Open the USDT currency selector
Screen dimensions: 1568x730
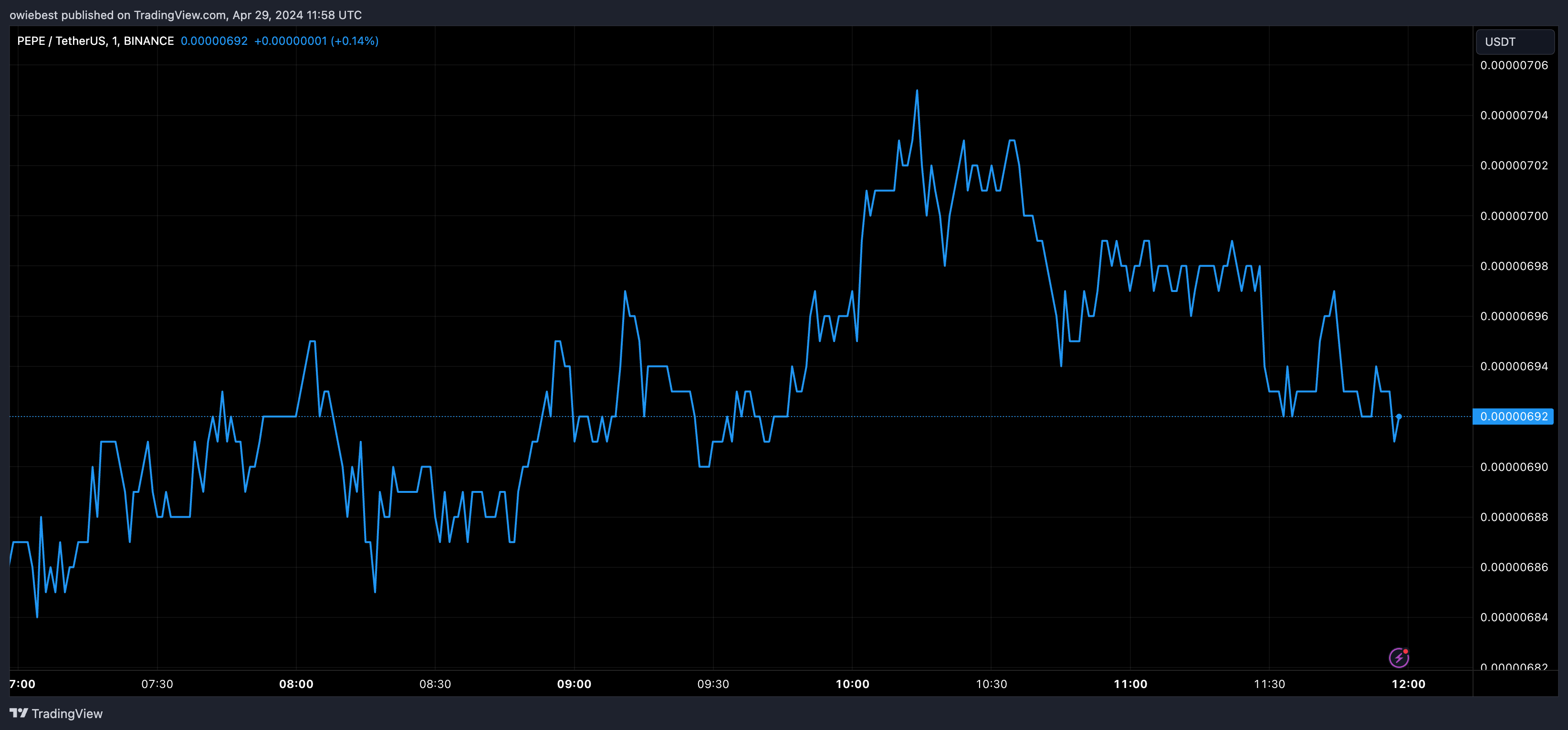(x=1515, y=42)
